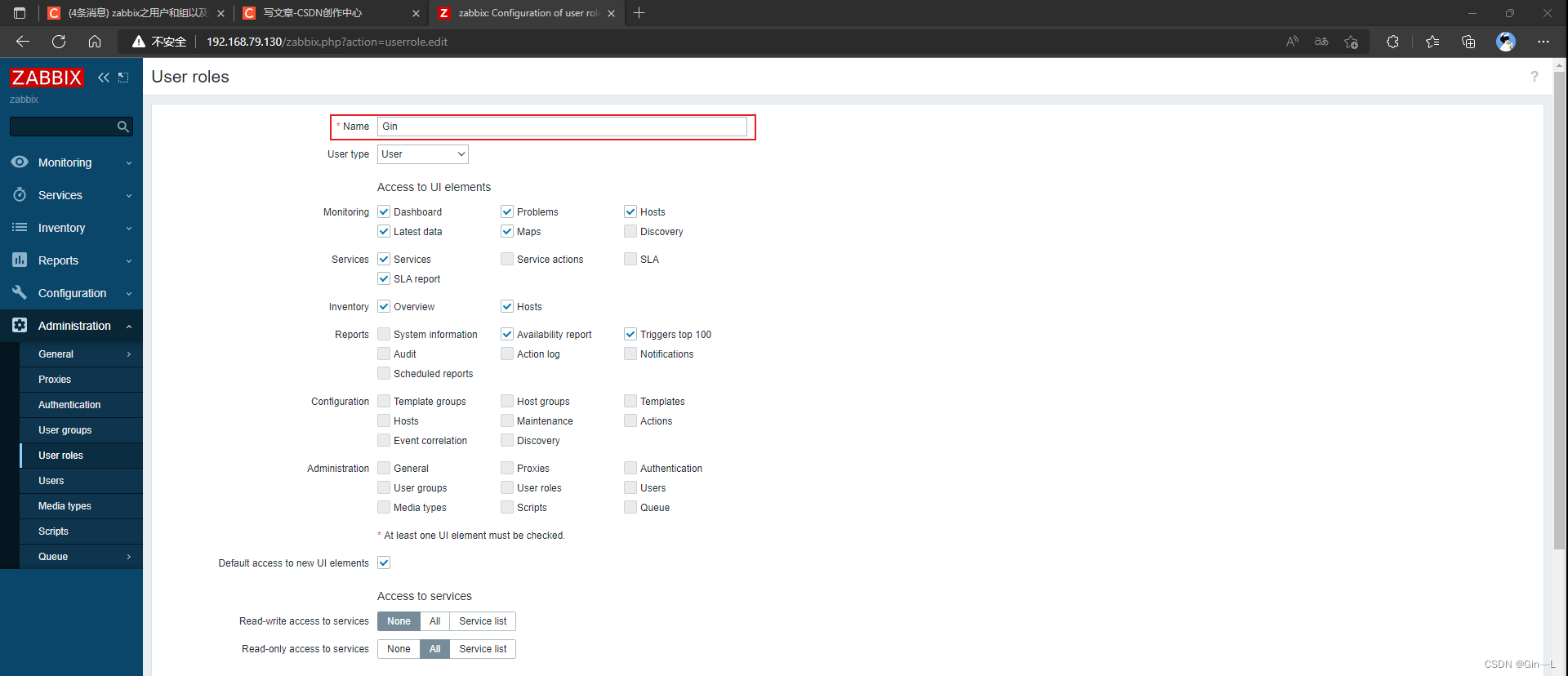Image resolution: width=1568 pixels, height=676 pixels.
Task: Select None for read-write access
Action: click(x=399, y=621)
